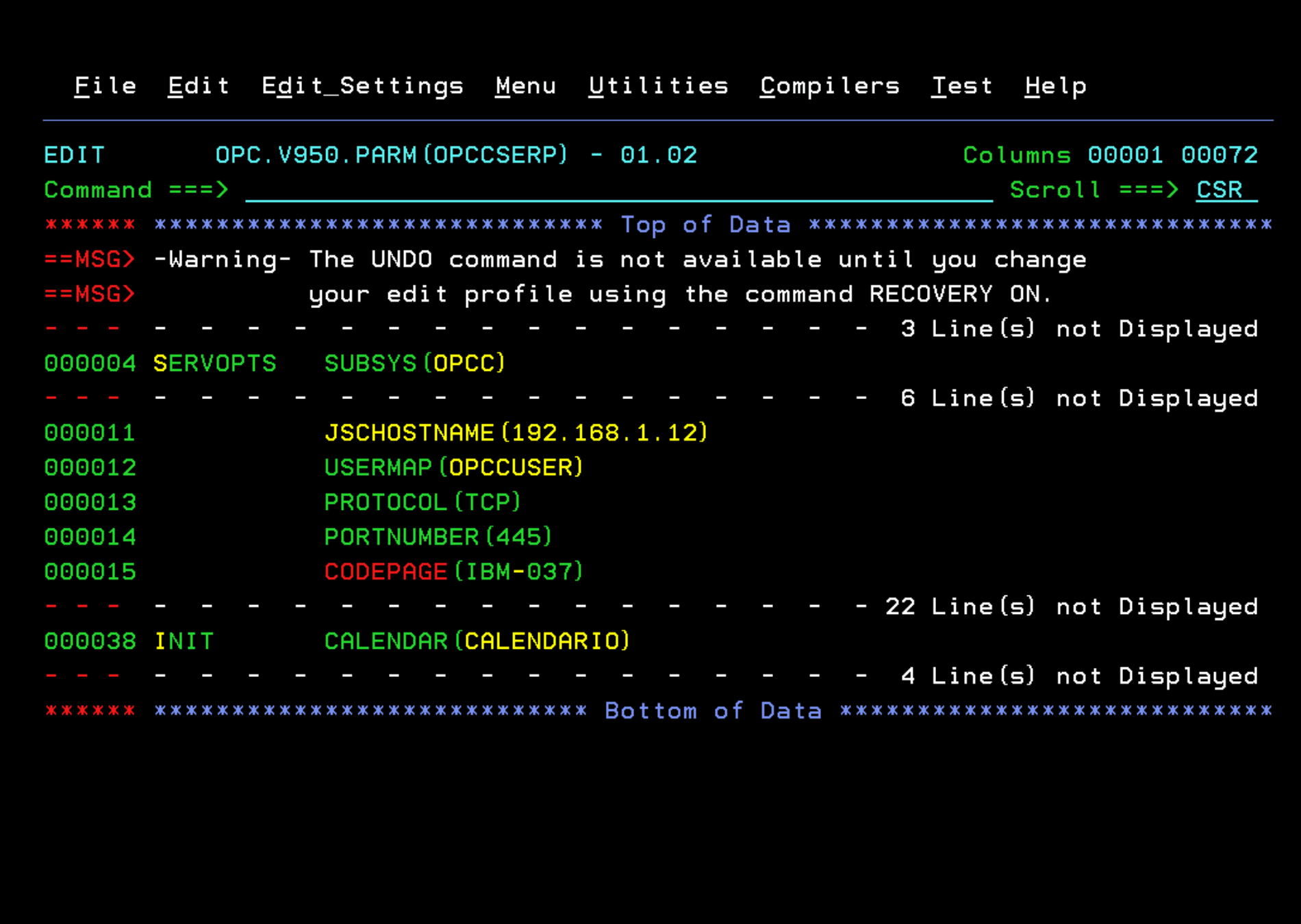Screen dimensions: 1301x924
Task: Click the second ==MSG> RECOVERY ON line
Action: tap(548, 294)
